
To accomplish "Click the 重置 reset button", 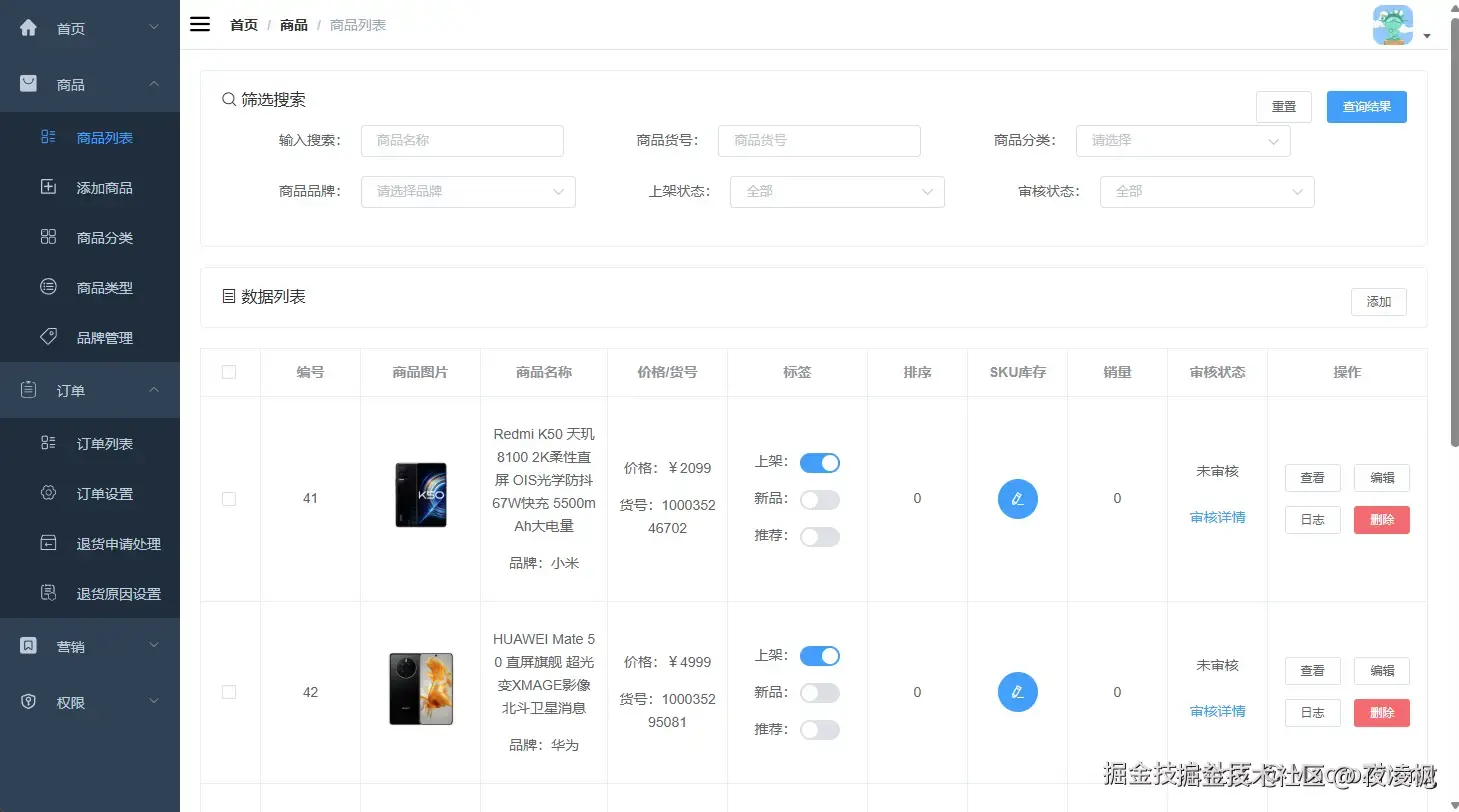I will pyautogui.click(x=1284, y=107).
